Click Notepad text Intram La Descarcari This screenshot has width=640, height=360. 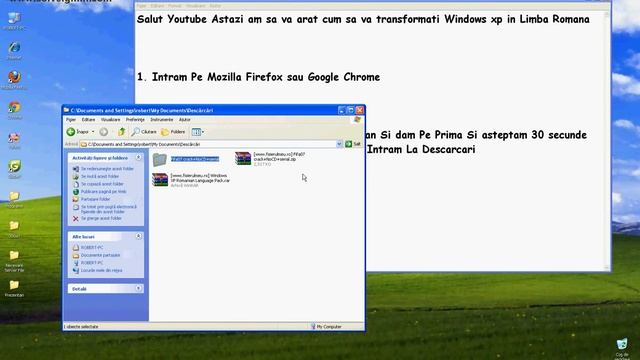[x=421, y=149]
